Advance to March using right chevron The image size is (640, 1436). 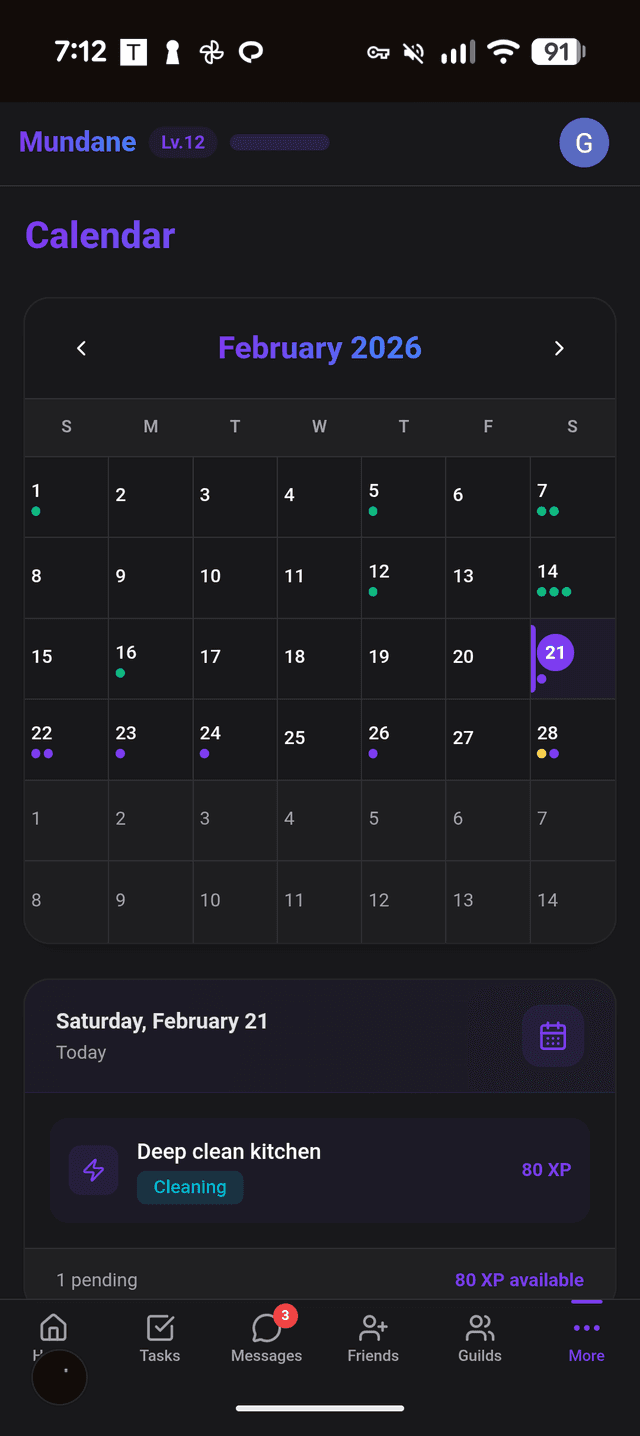(559, 348)
